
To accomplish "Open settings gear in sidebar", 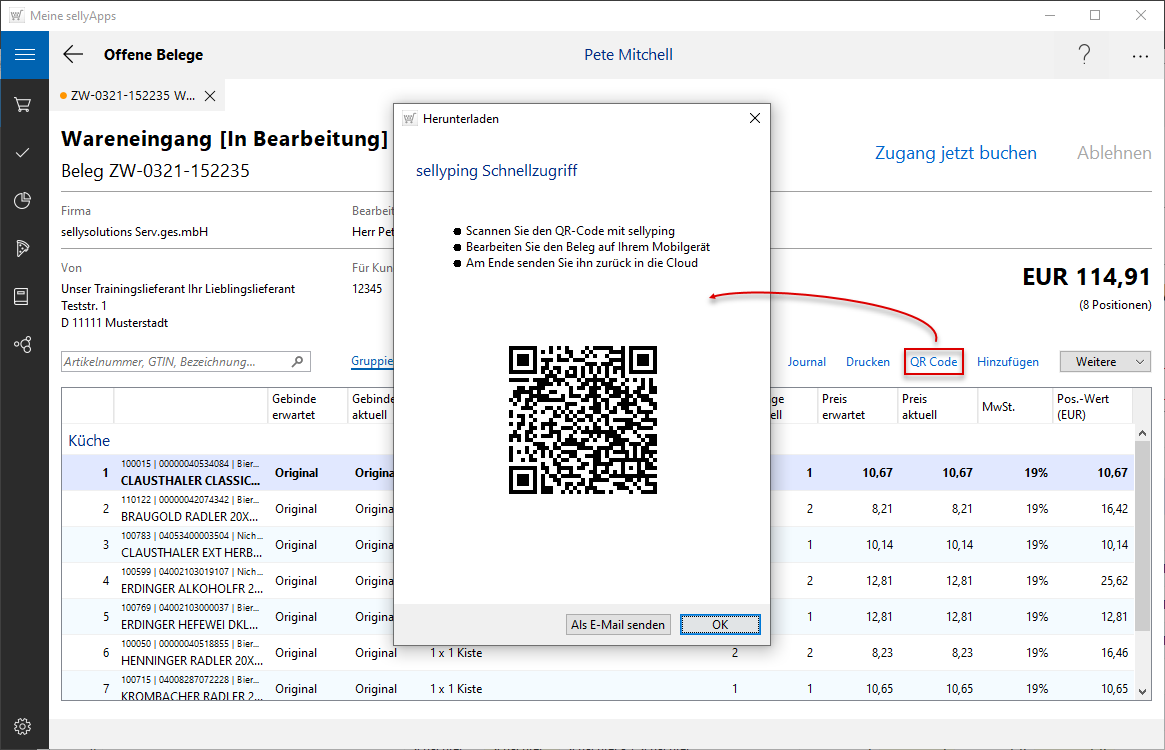I will point(23,726).
